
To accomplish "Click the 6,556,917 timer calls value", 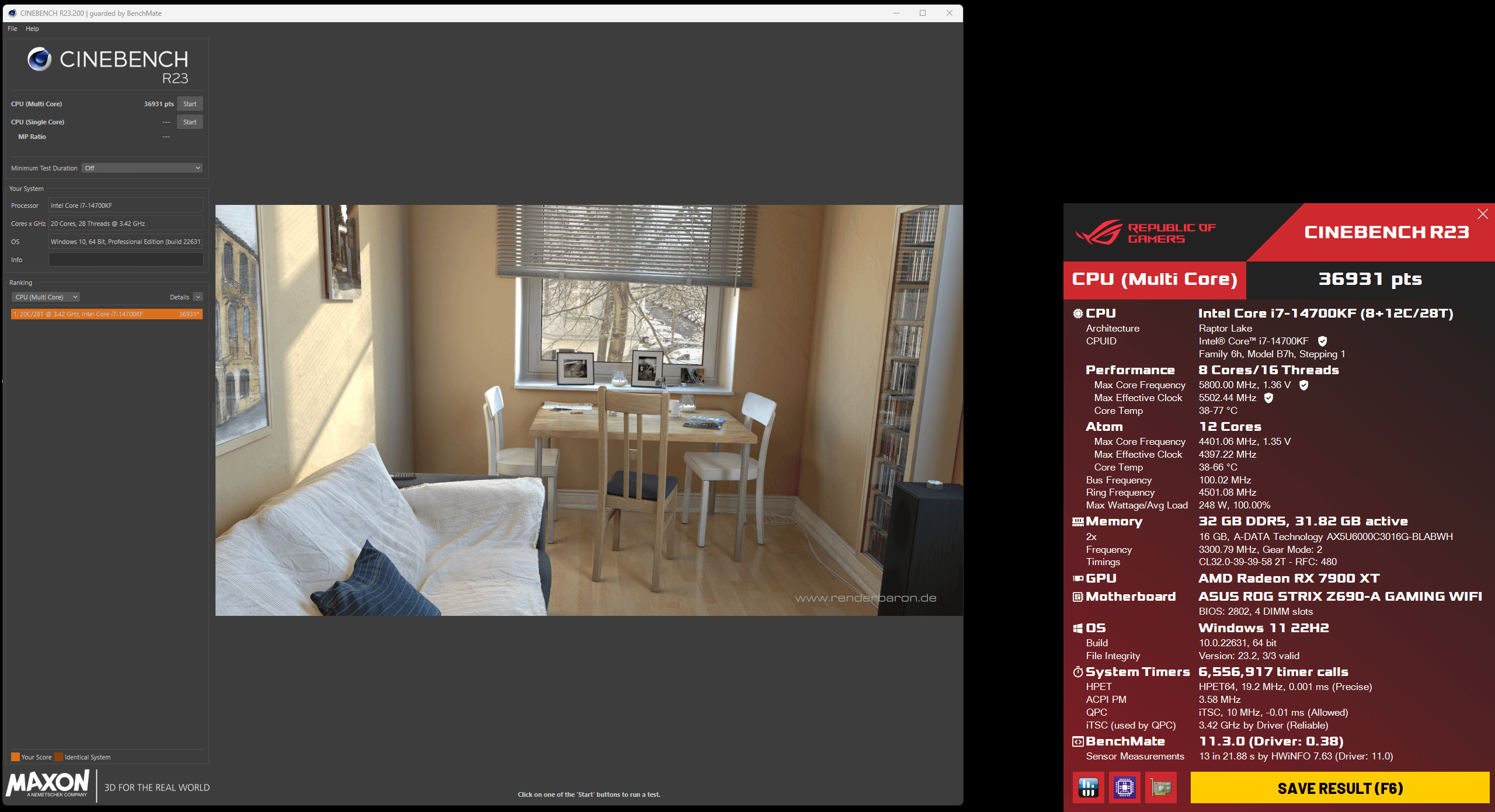I will point(1274,672).
